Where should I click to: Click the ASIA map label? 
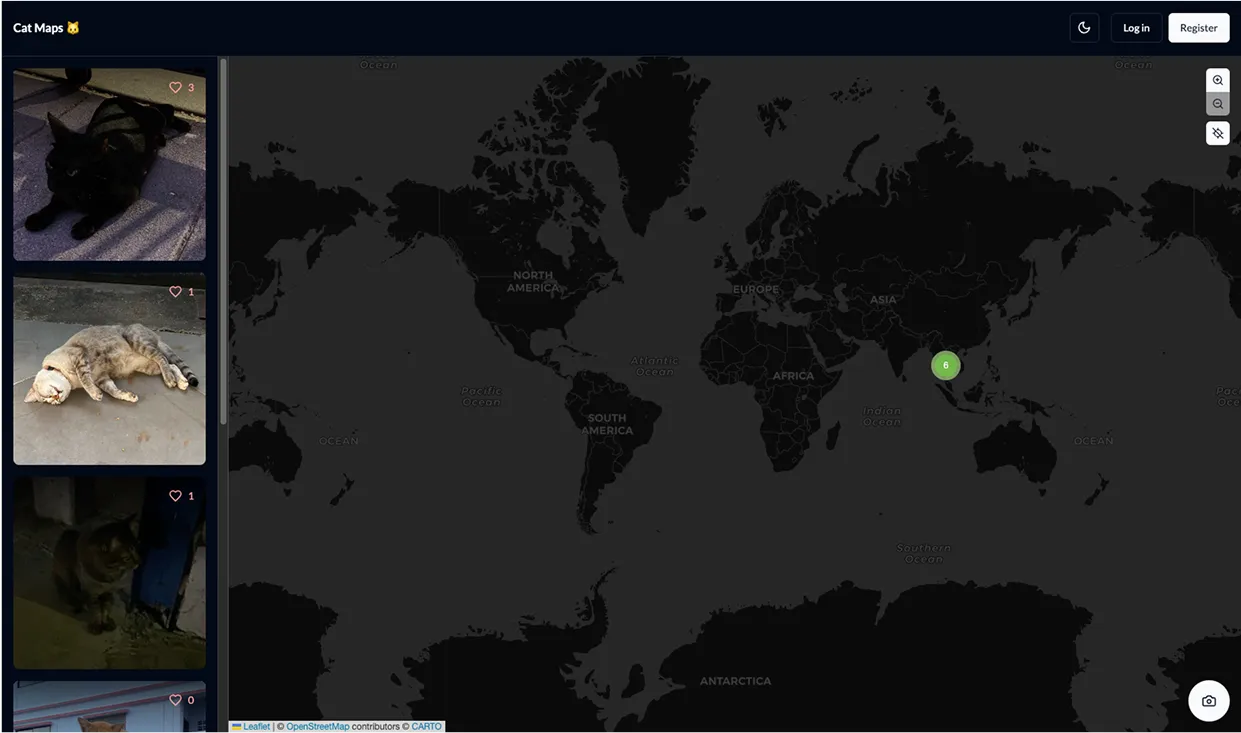coord(883,299)
